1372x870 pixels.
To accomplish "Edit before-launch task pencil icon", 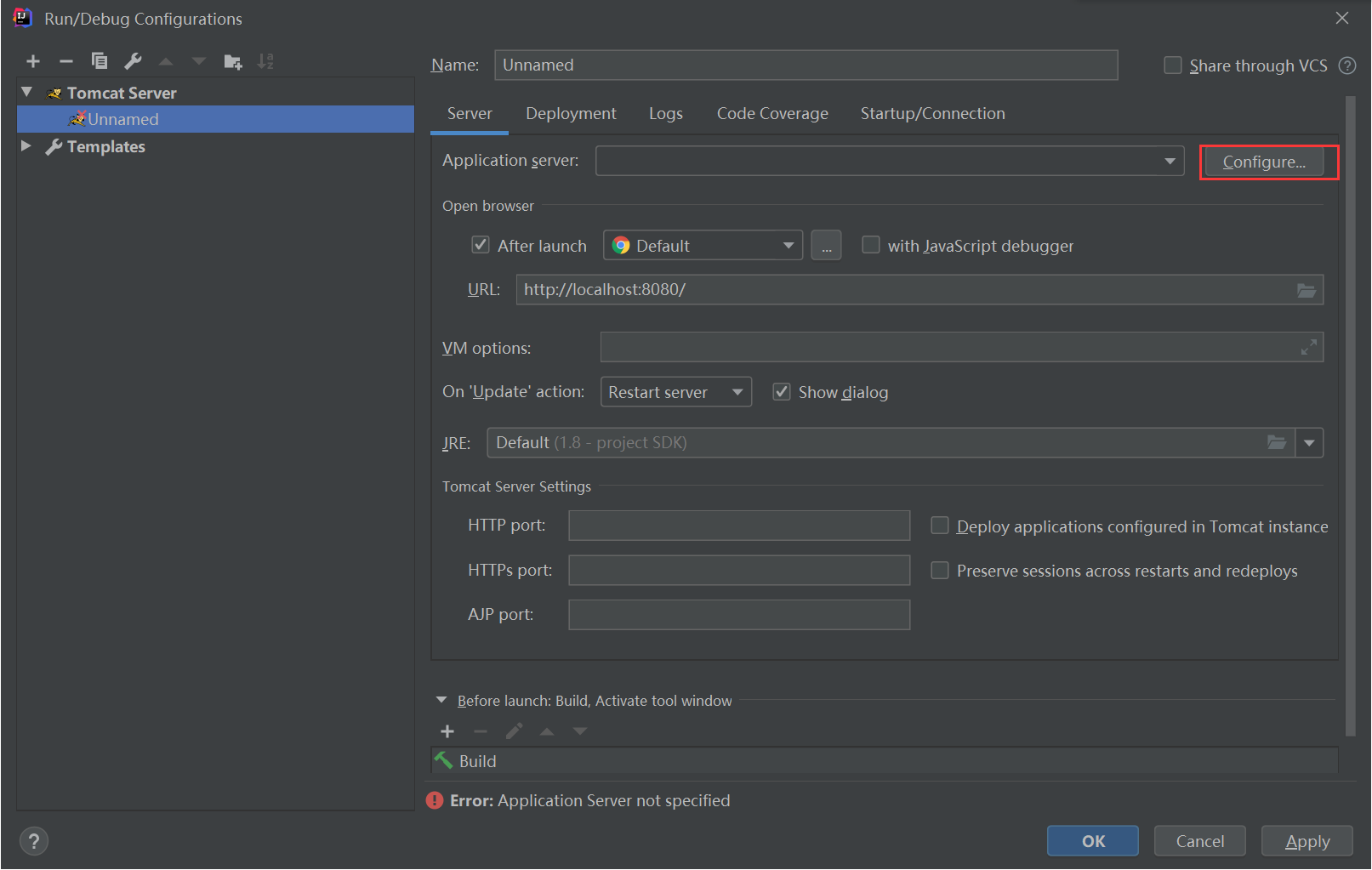I will [x=514, y=731].
